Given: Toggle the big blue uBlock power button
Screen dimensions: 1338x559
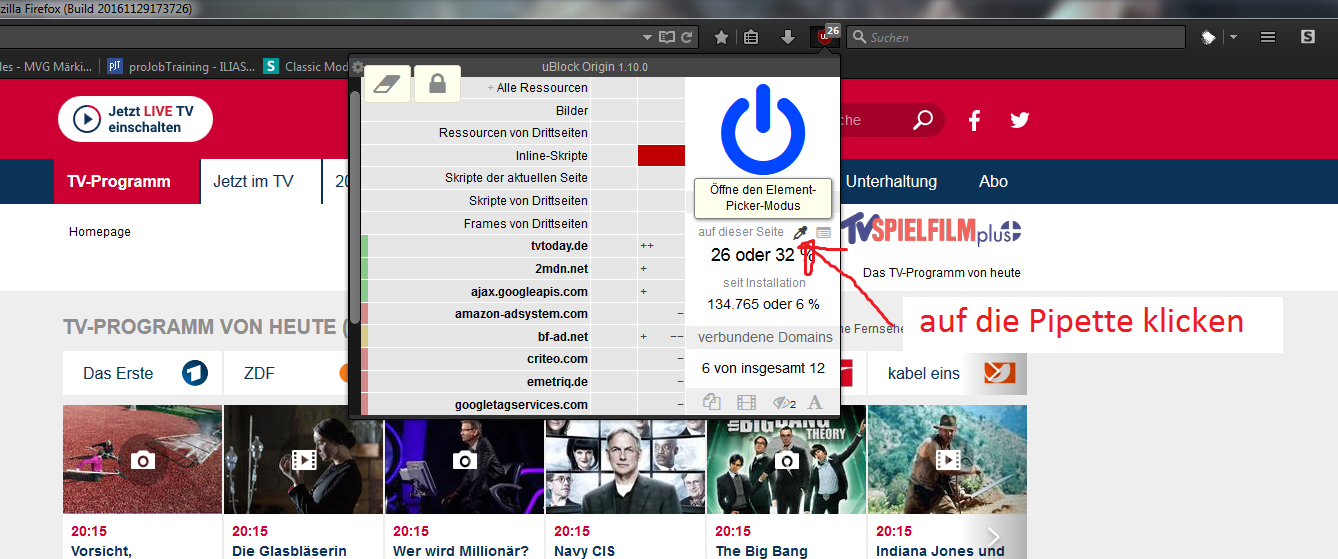Looking at the screenshot, I should 762,130.
